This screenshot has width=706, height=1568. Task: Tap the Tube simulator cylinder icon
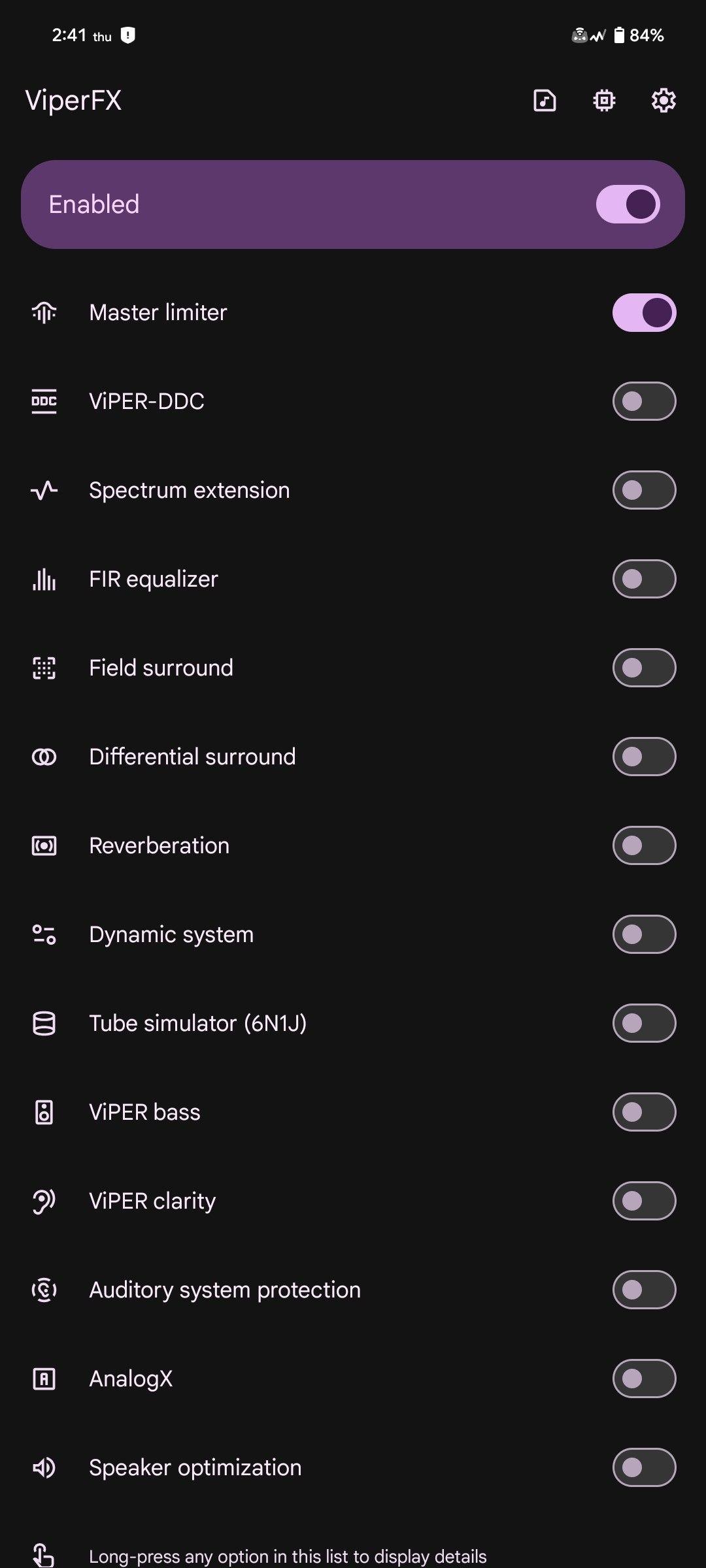coord(44,1023)
